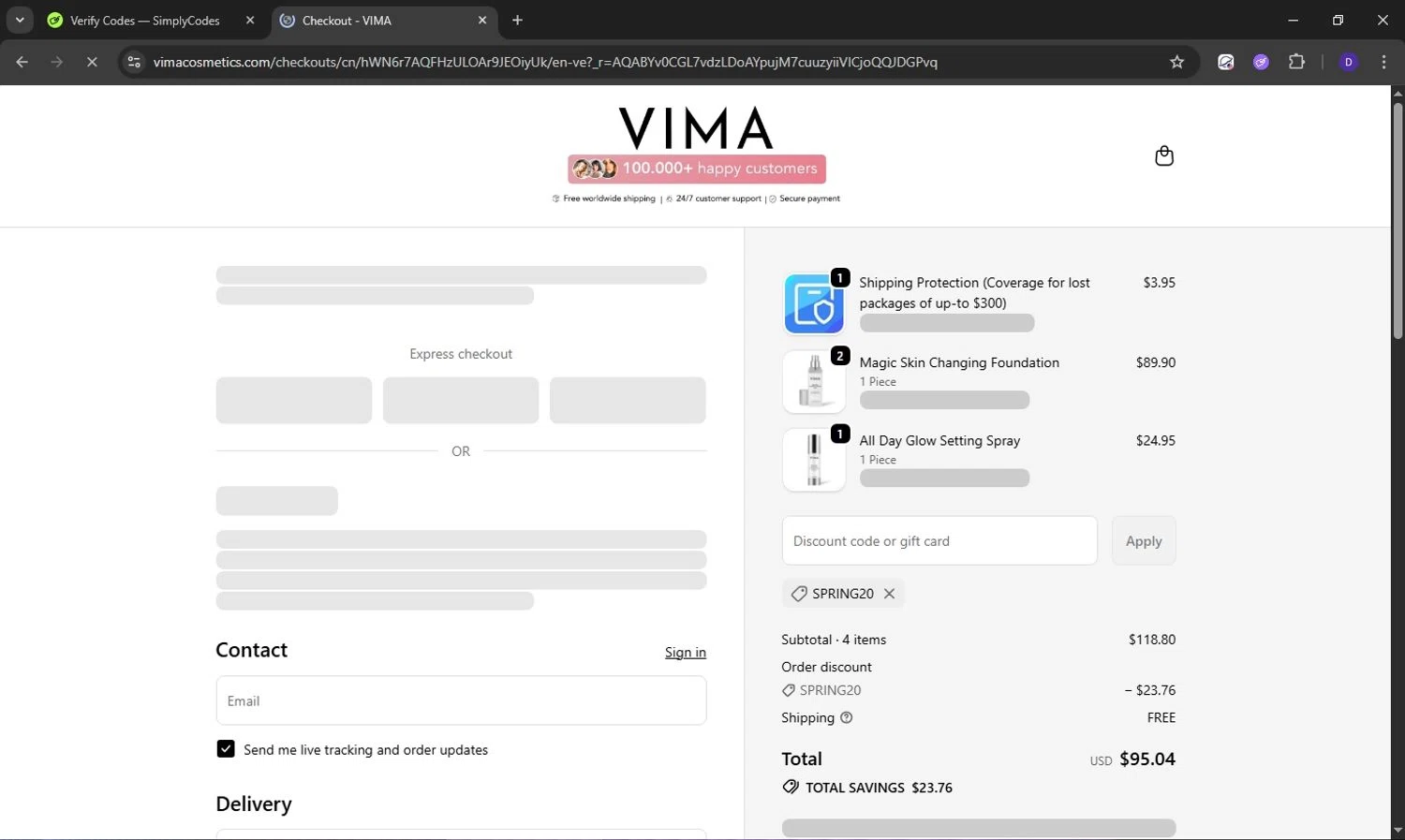The width and height of the screenshot is (1405, 840).
Task: Click the '$118.80' subtotal value
Action: pos(1152,640)
